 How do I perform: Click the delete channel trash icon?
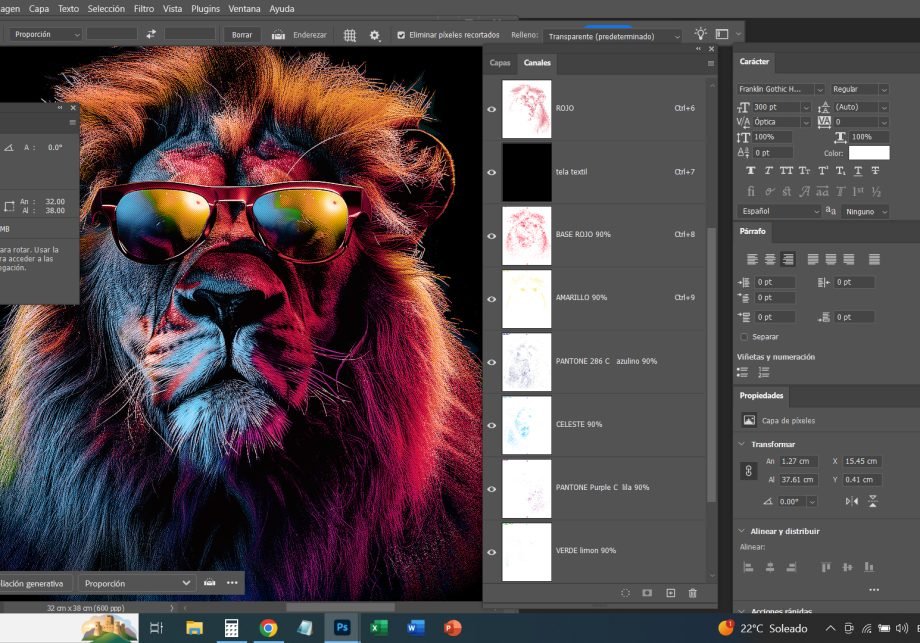click(x=692, y=593)
